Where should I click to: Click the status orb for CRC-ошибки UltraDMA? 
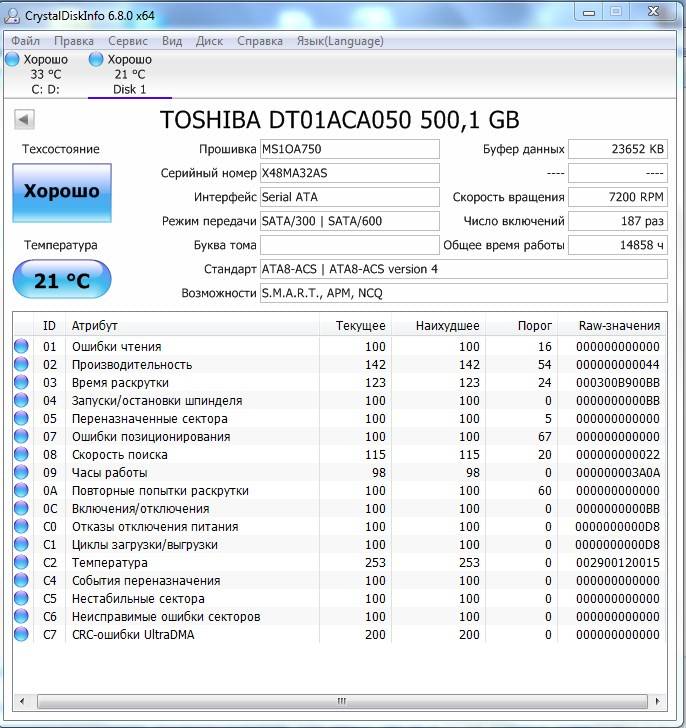point(21,635)
